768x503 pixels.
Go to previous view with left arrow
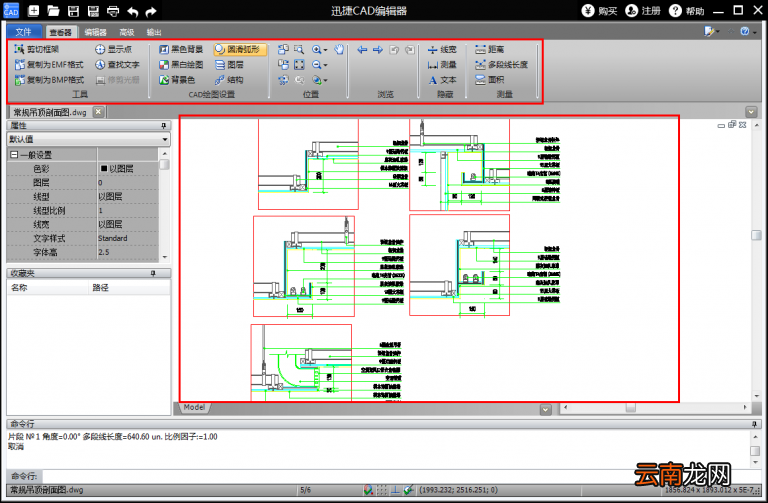pos(362,49)
